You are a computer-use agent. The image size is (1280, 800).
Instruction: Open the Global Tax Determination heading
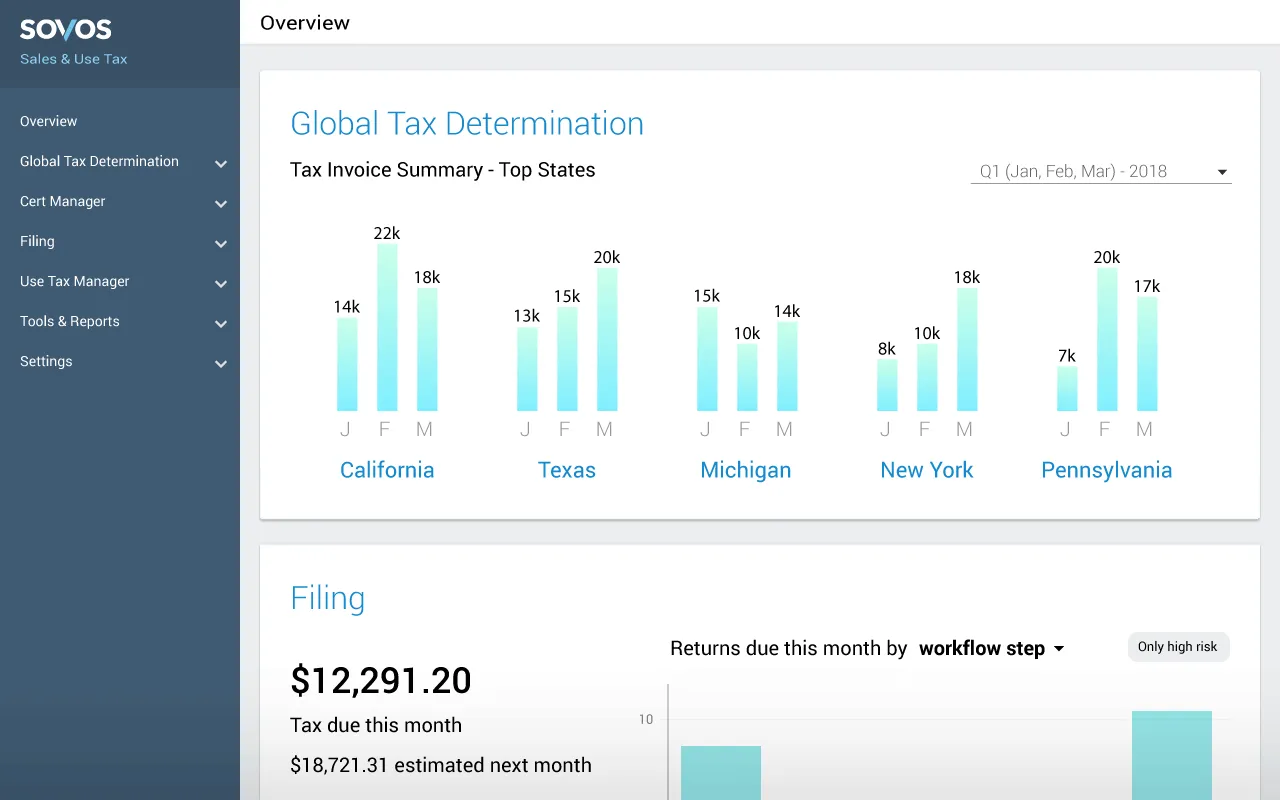click(467, 124)
